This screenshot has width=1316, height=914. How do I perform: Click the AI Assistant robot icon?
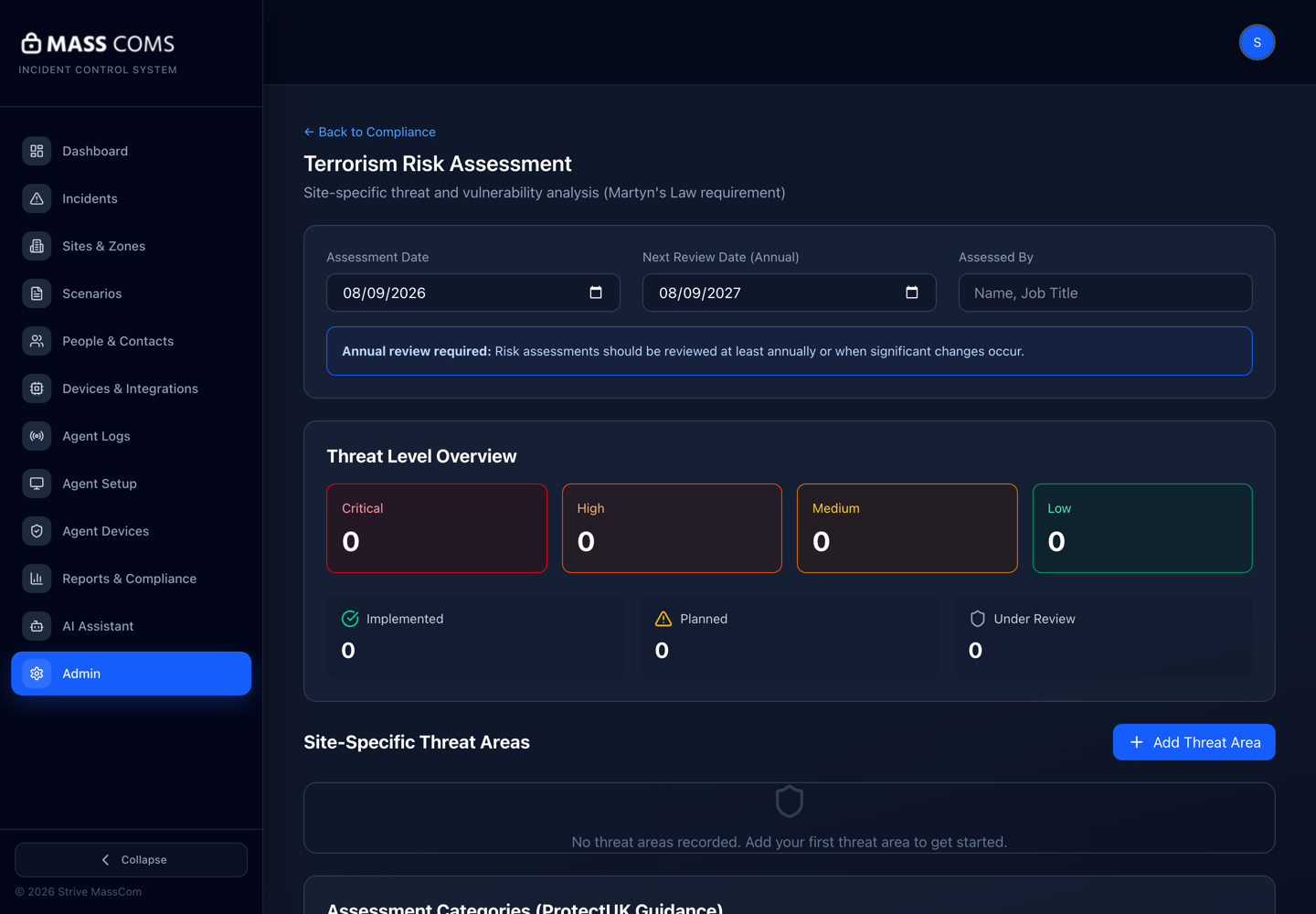click(37, 626)
